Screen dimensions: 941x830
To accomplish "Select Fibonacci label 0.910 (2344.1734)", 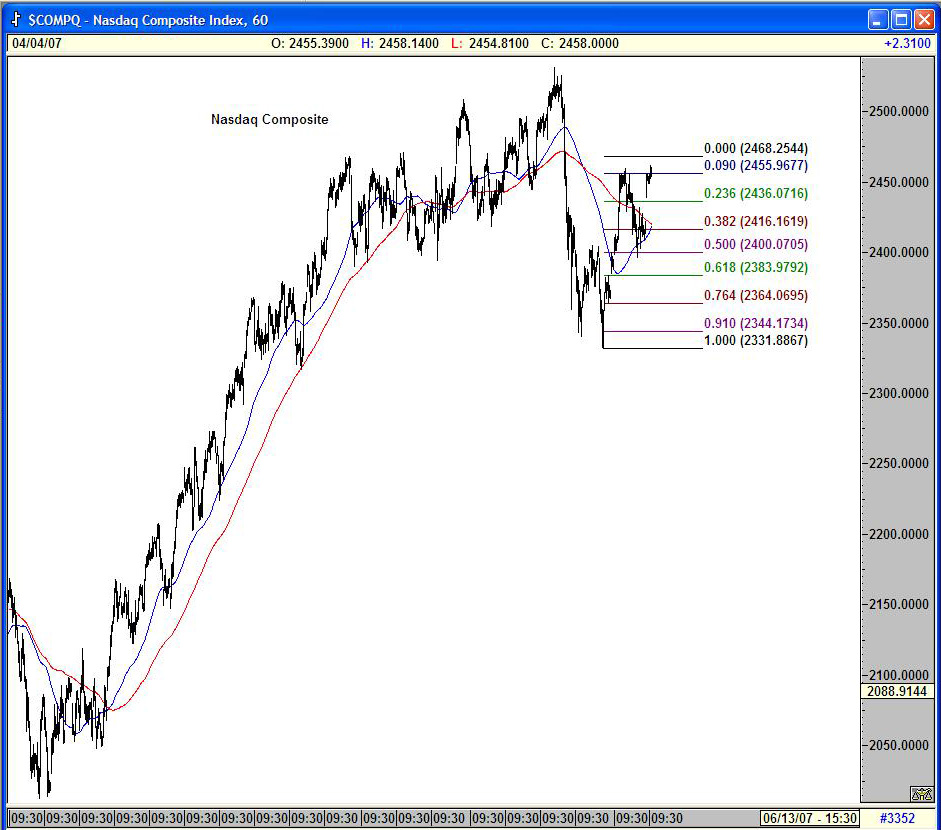I will coord(756,323).
